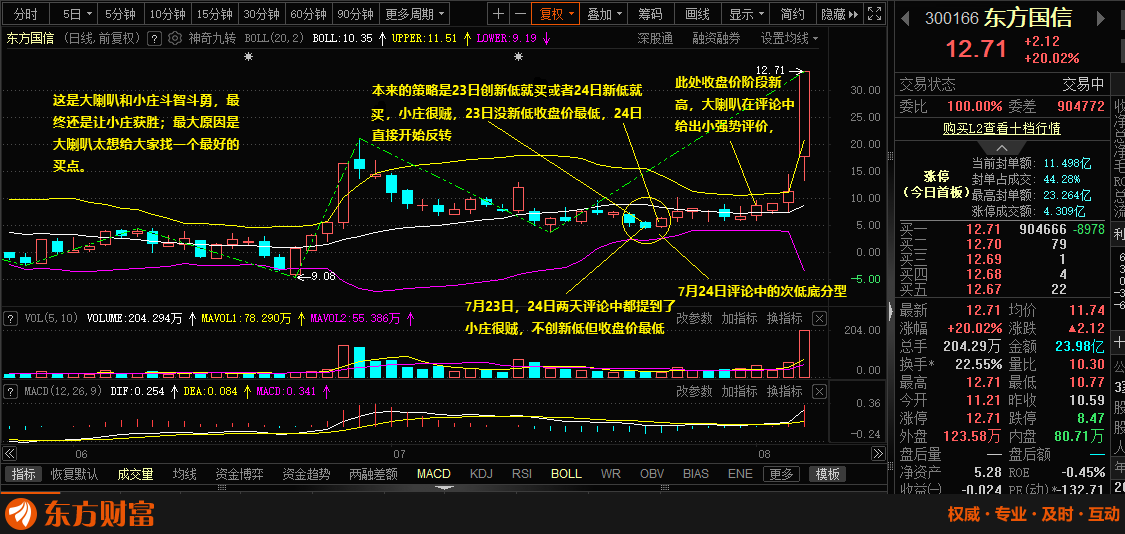Select 90分钟 period tab
The image size is (1125, 534).
(356, 13)
